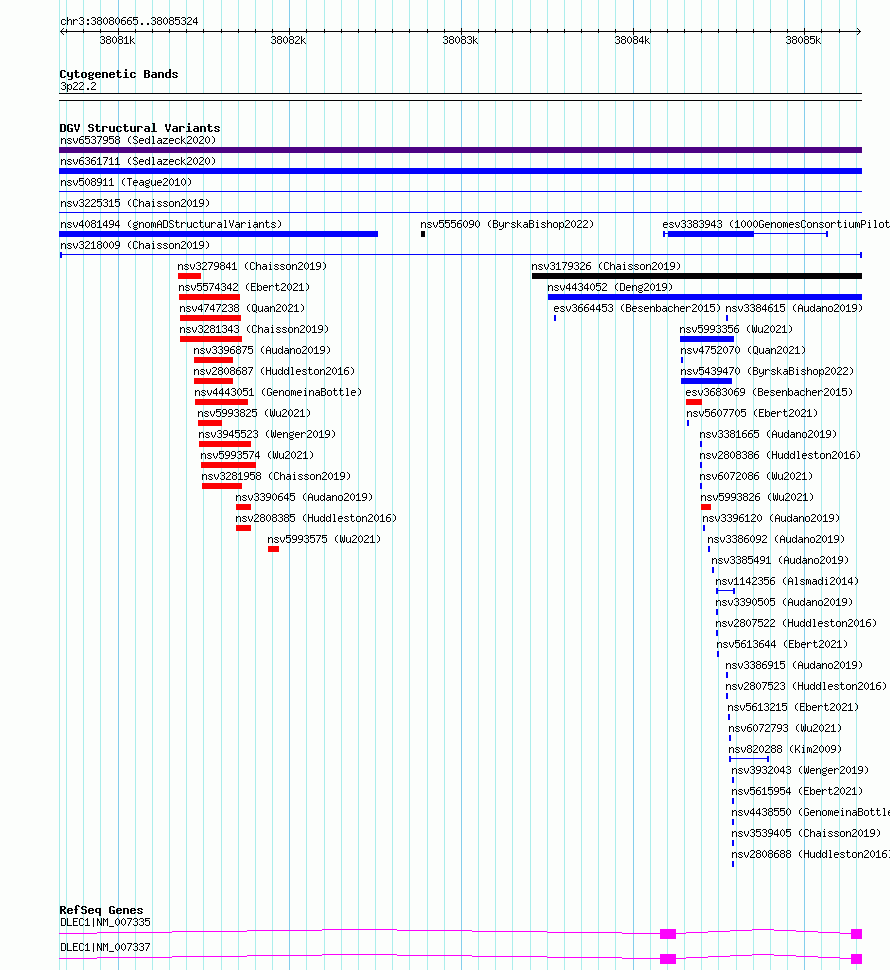
Task: Click nsv3945523 (Wenger2019) label
Action: click(267, 435)
